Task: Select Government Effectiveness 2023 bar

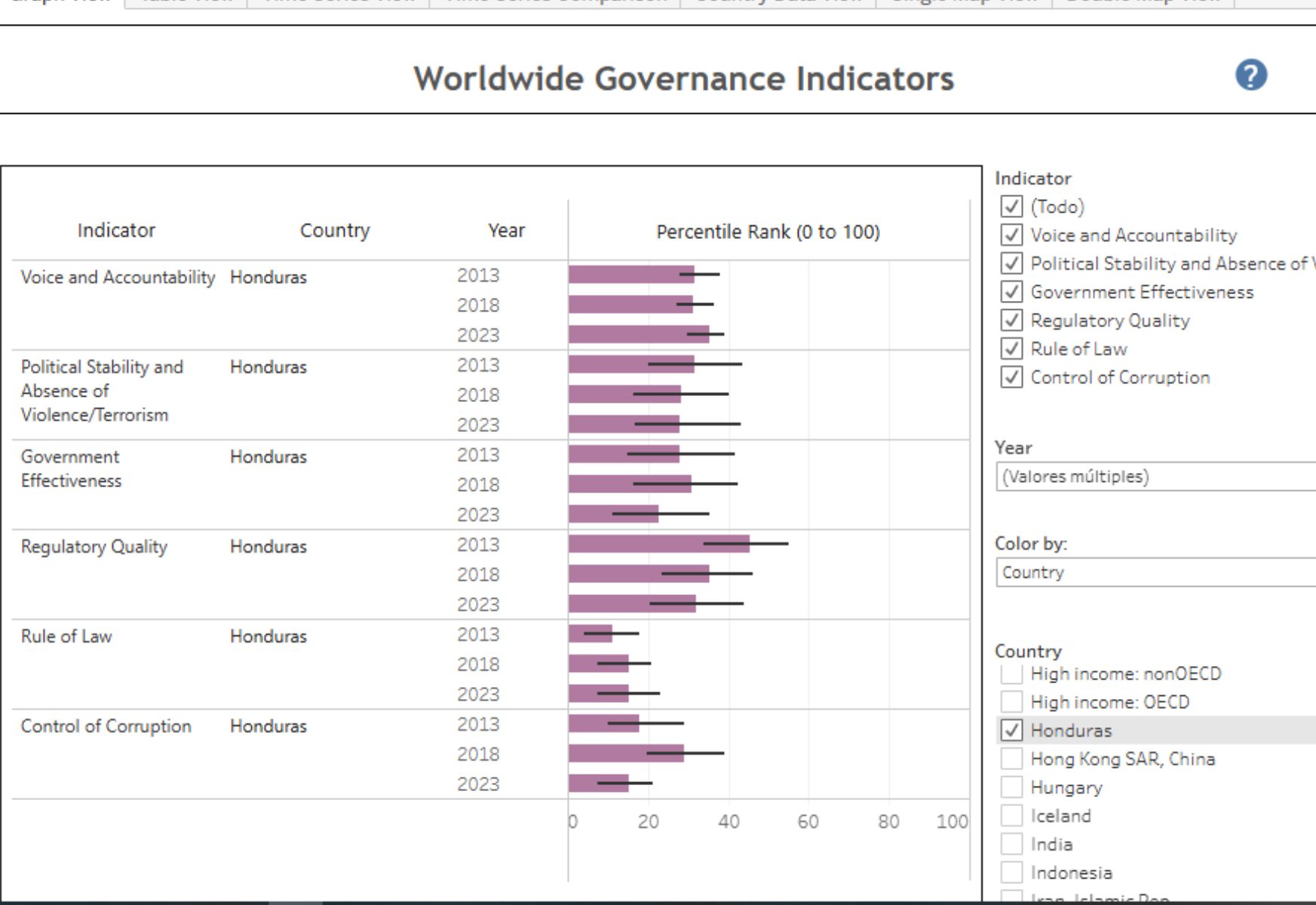Action: coord(613,514)
